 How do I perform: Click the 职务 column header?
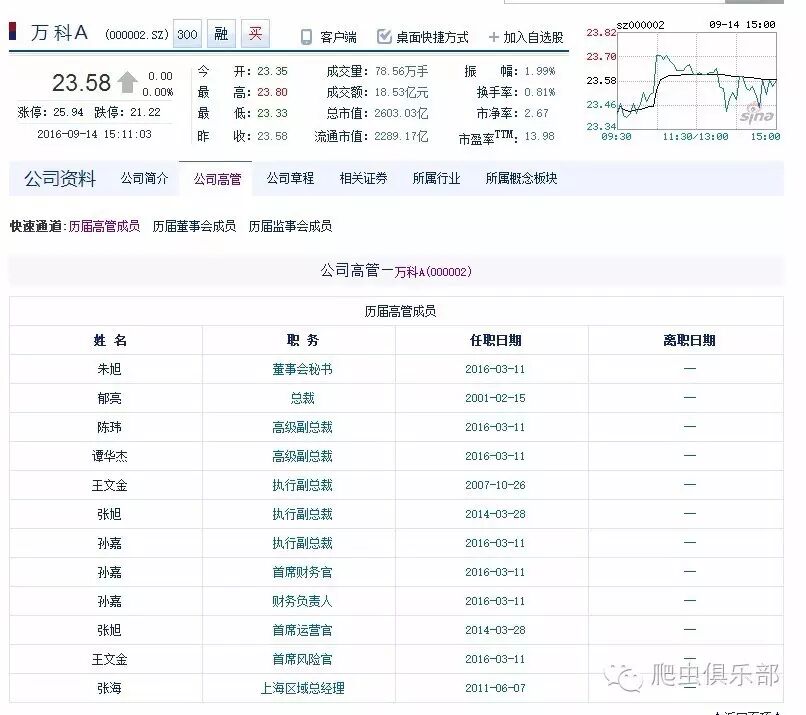[302, 340]
